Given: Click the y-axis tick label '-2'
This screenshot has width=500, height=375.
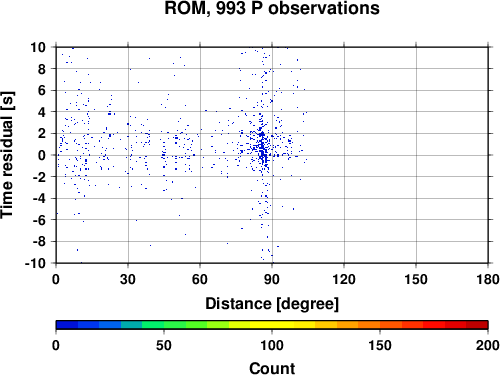Looking at the screenshot, I should (39, 177).
